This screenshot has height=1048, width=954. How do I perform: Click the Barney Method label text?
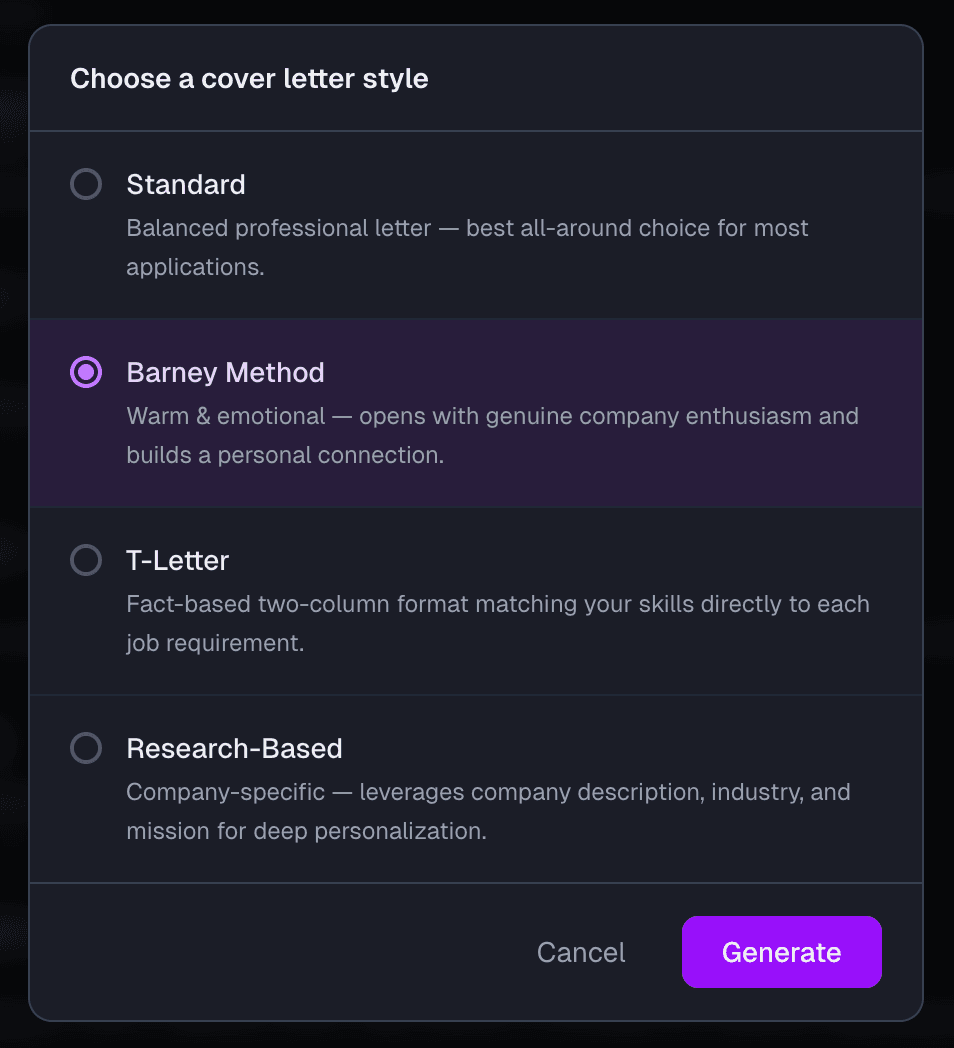point(225,372)
